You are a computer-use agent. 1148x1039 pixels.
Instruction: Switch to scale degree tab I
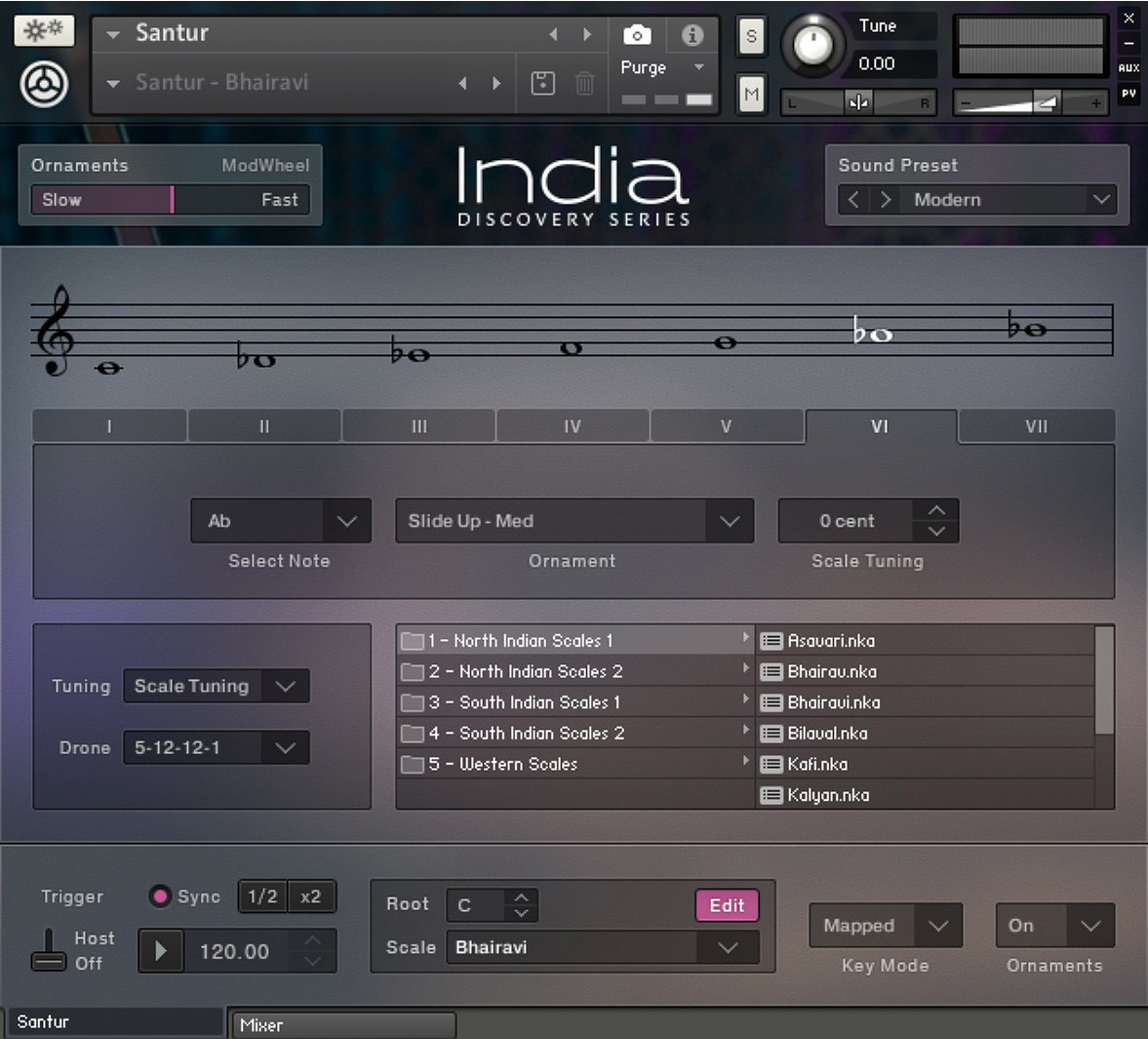click(x=109, y=426)
